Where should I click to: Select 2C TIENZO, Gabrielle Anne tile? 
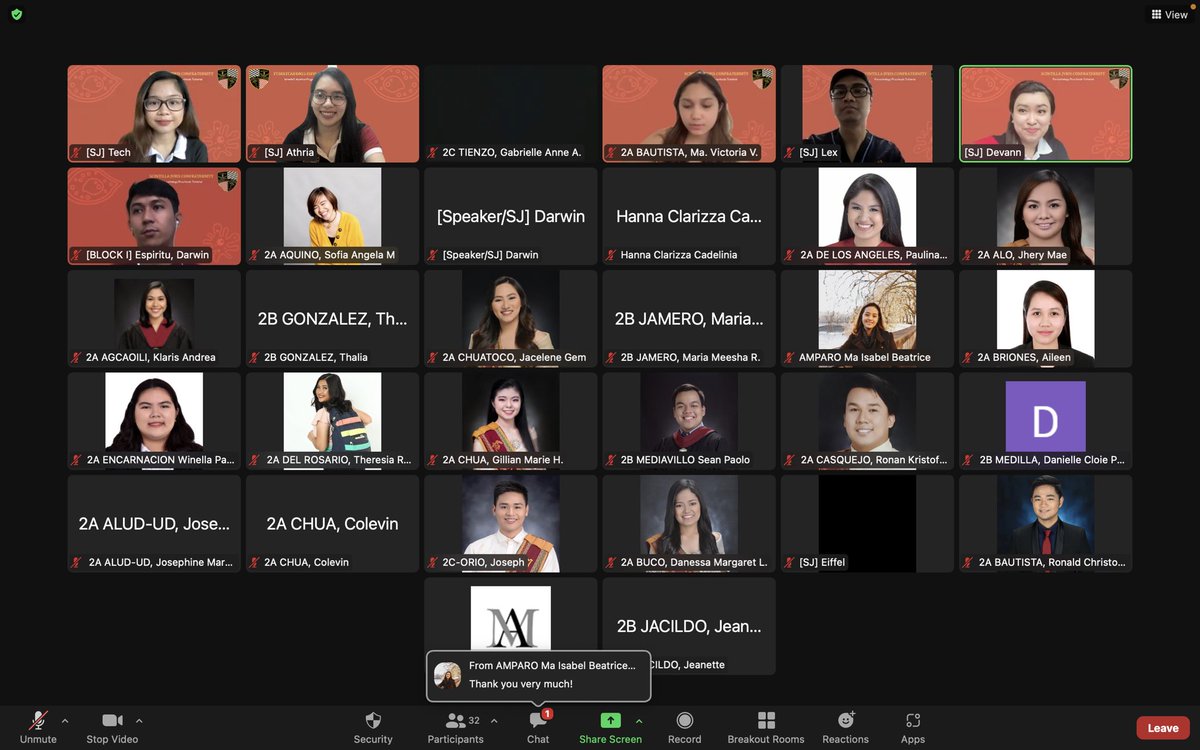coord(510,114)
